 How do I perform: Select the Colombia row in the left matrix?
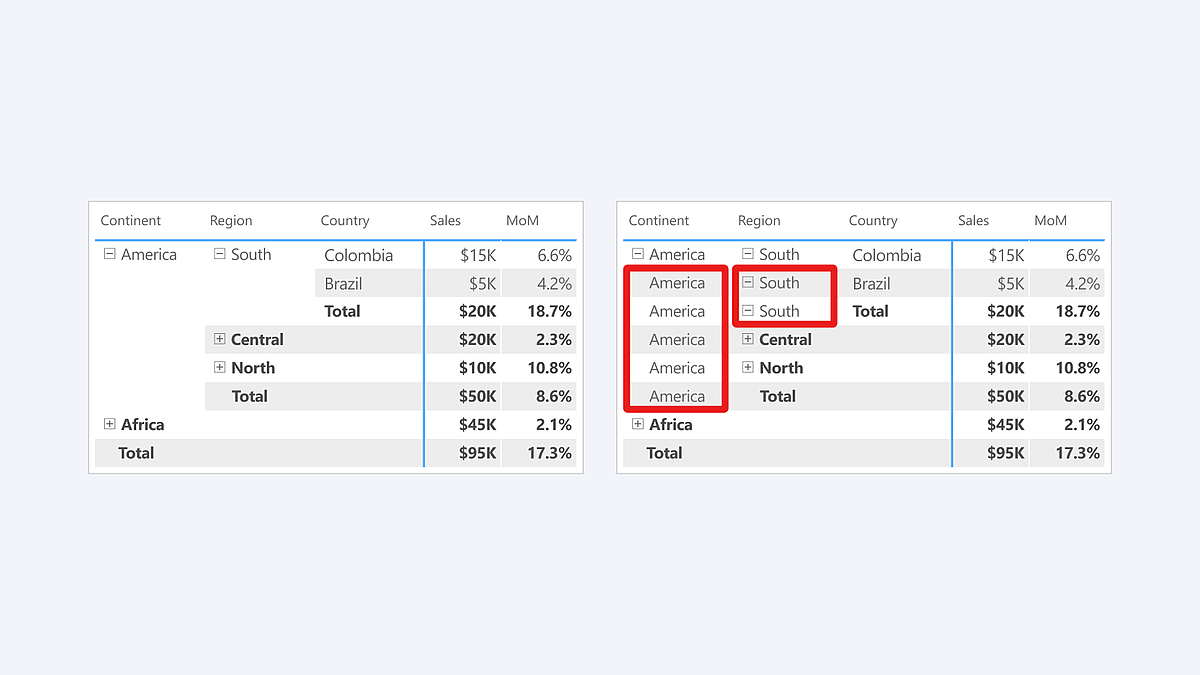click(x=358, y=255)
